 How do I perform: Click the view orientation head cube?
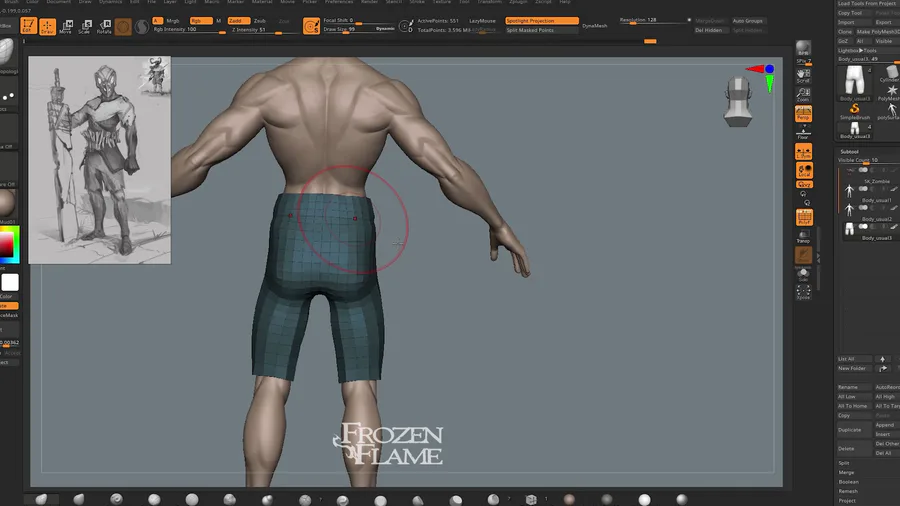click(x=738, y=102)
